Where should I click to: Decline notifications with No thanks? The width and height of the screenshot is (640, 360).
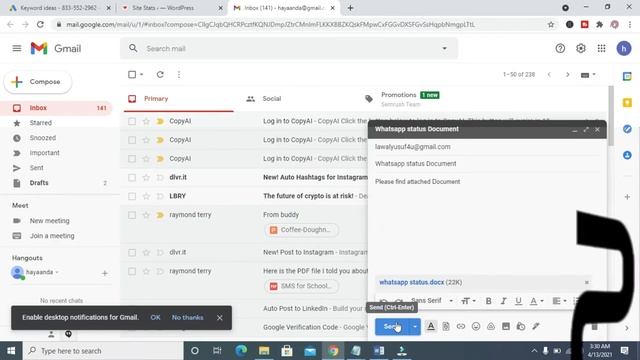(x=187, y=318)
